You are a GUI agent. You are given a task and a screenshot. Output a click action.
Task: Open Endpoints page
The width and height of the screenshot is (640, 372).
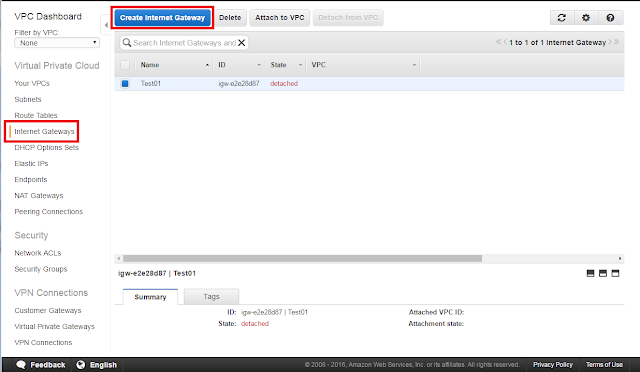point(31,180)
